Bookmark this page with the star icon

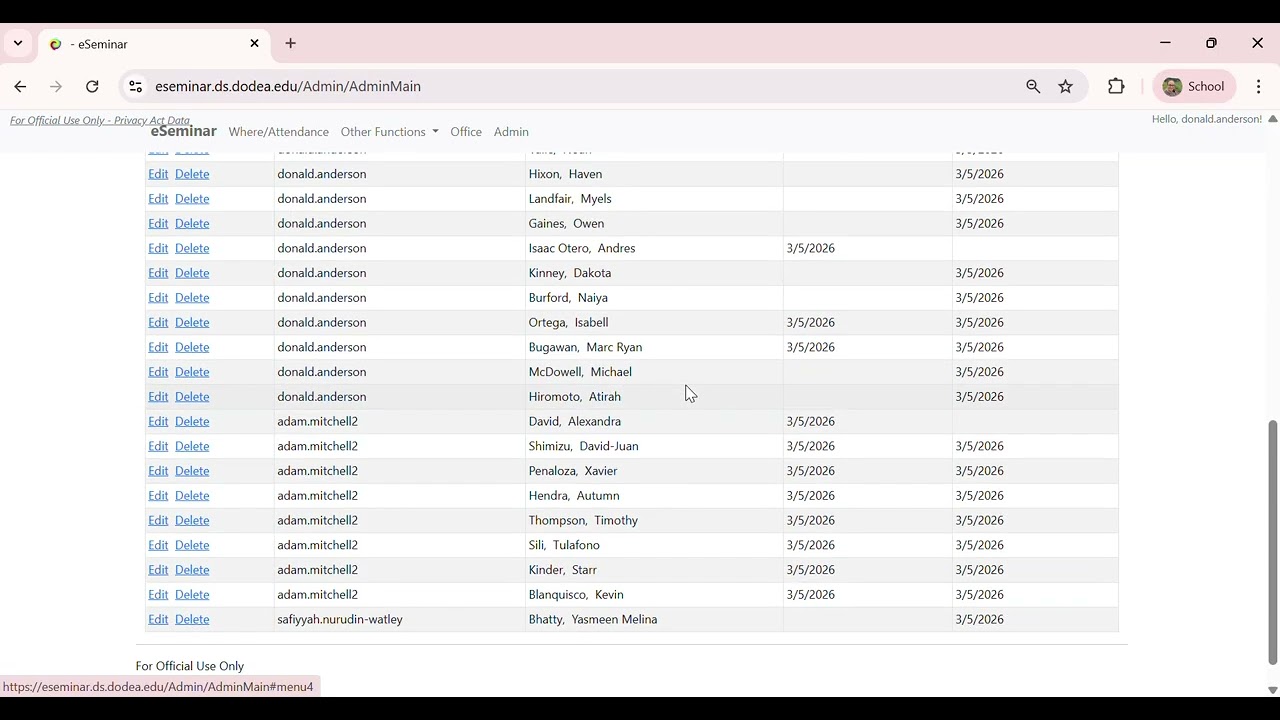pyautogui.click(x=1066, y=87)
